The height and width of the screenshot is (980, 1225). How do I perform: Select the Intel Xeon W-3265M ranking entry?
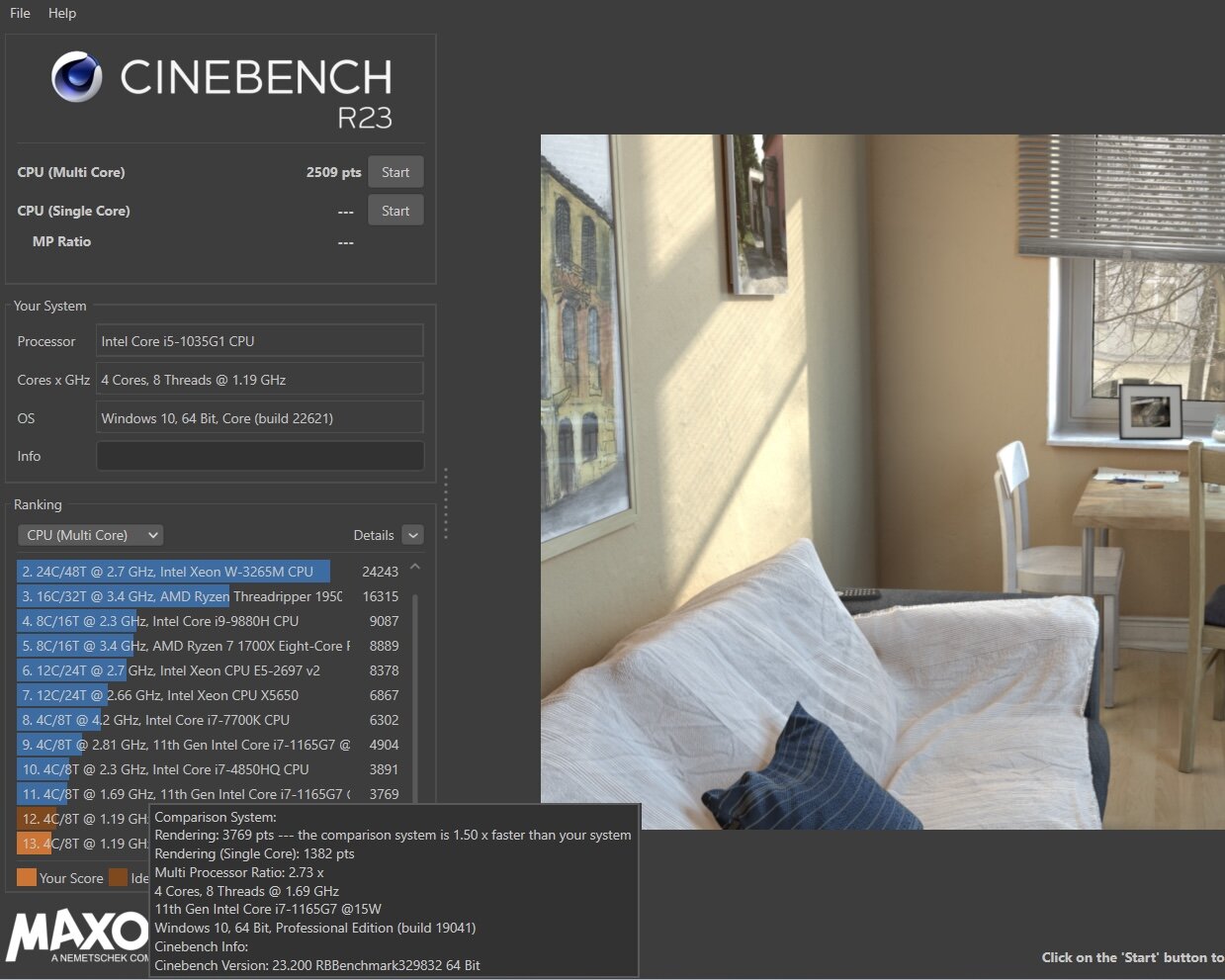pos(209,572)
